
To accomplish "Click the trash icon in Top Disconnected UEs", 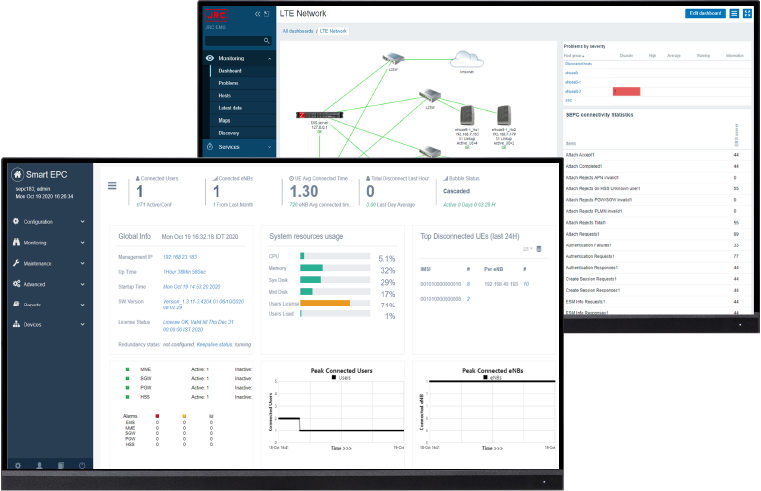I will tap(539, 248).
